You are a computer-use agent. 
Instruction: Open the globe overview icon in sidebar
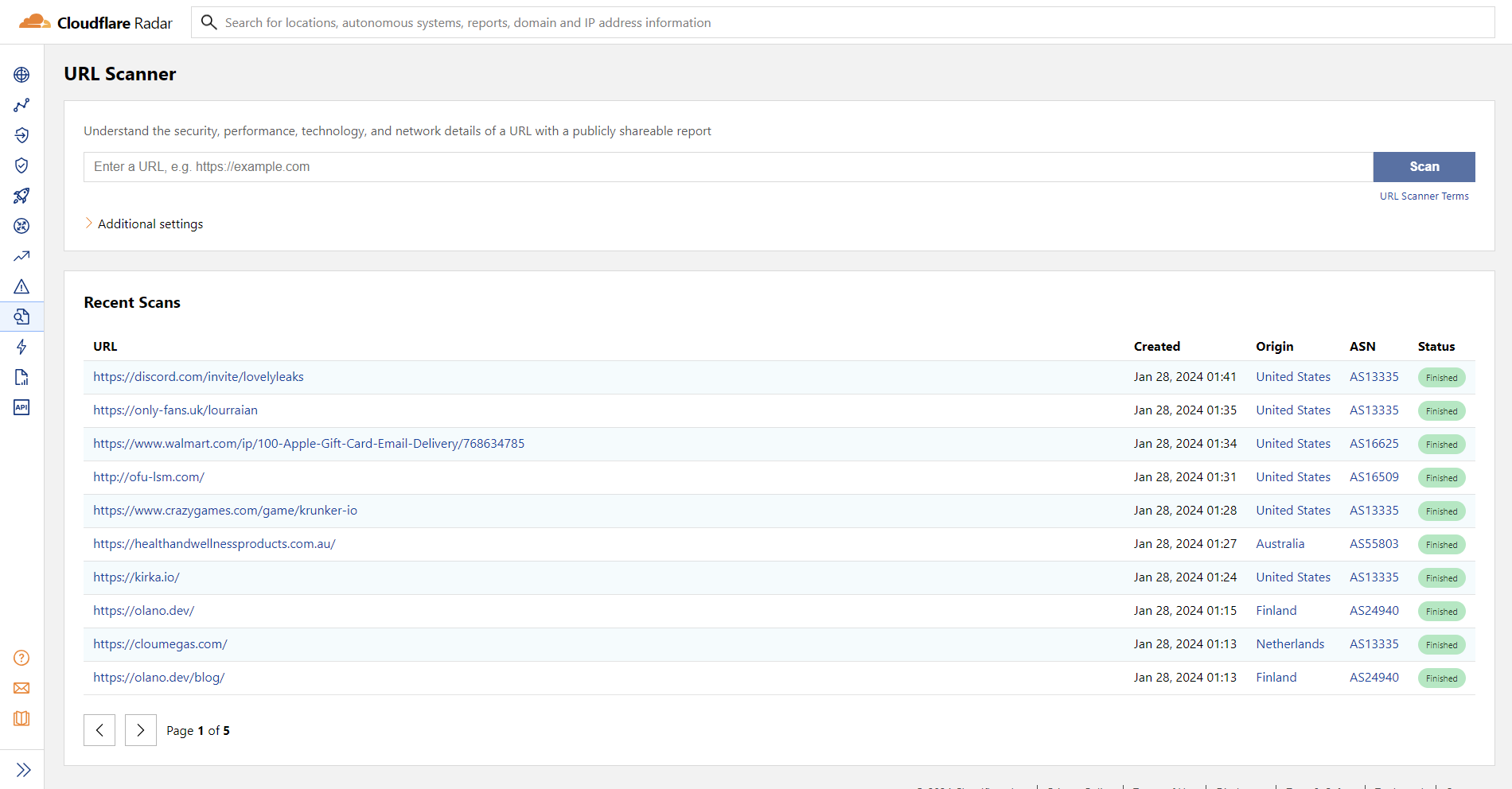click(x=21, y=75)
